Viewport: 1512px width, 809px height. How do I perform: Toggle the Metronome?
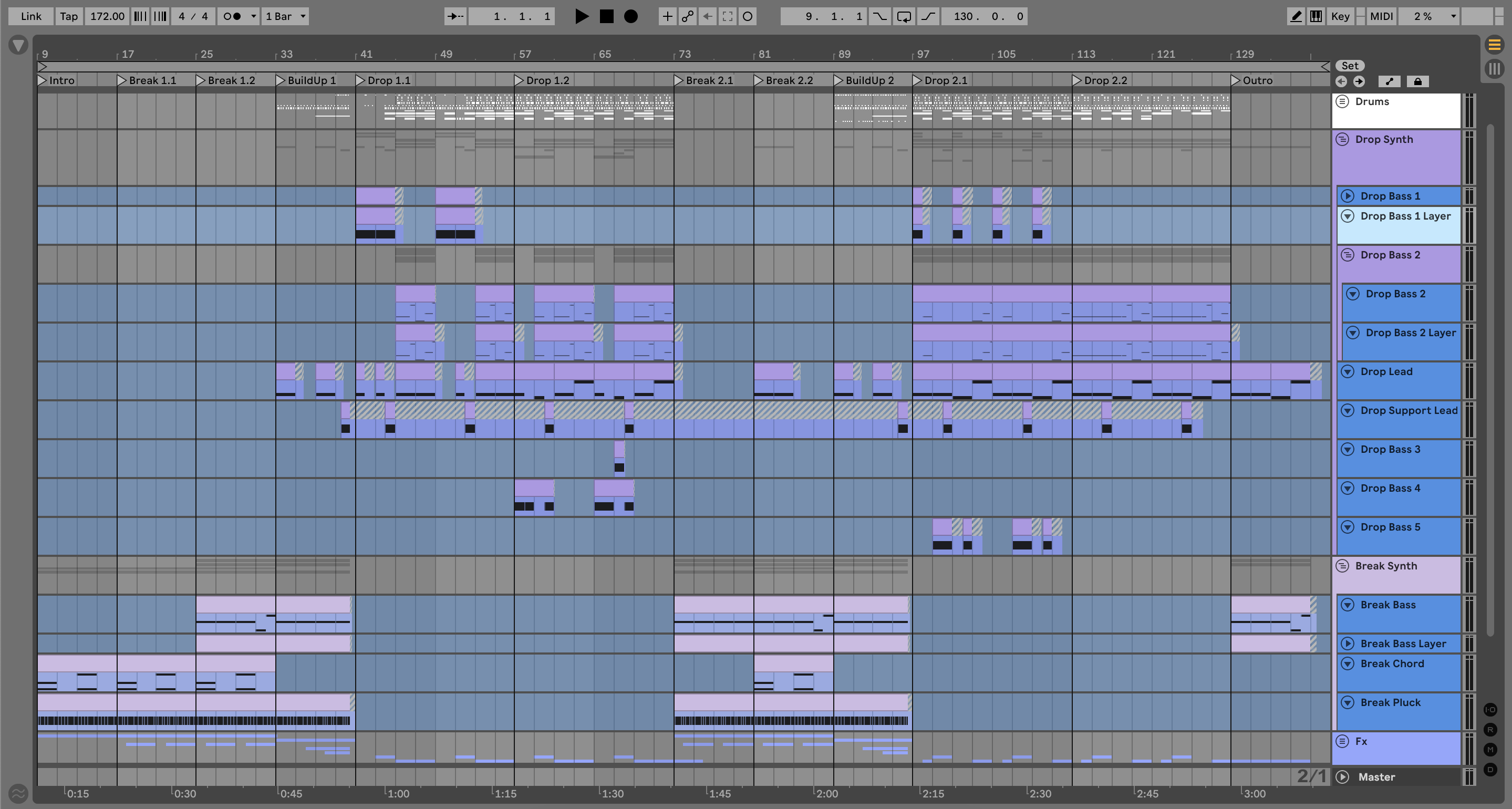pyautogui.click(x=232, y=16)
